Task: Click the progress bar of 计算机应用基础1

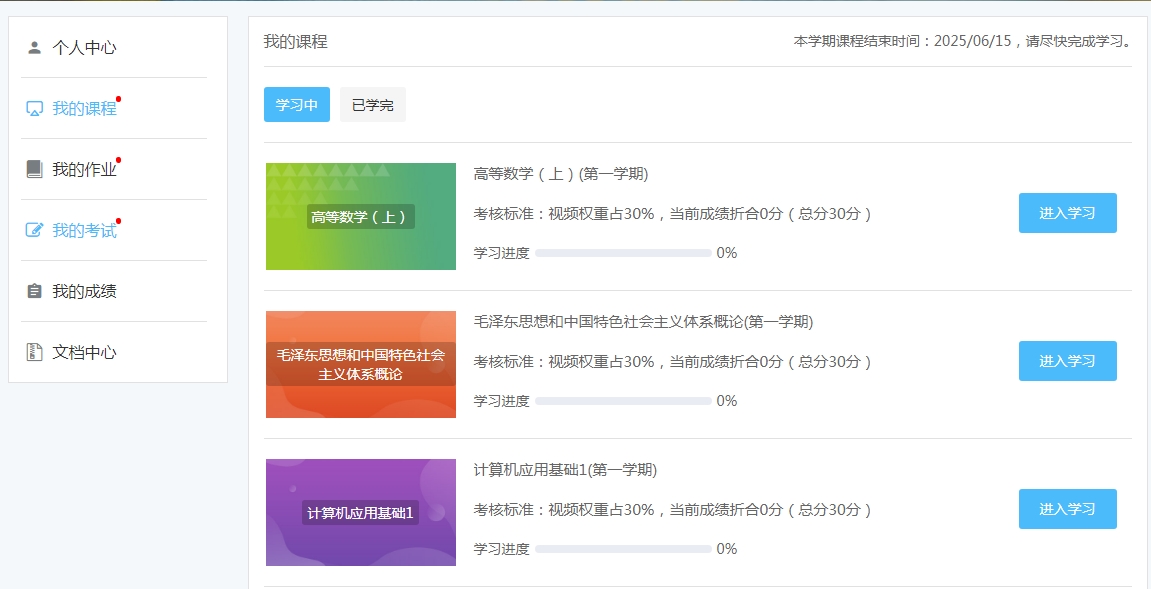Action: 623,549
